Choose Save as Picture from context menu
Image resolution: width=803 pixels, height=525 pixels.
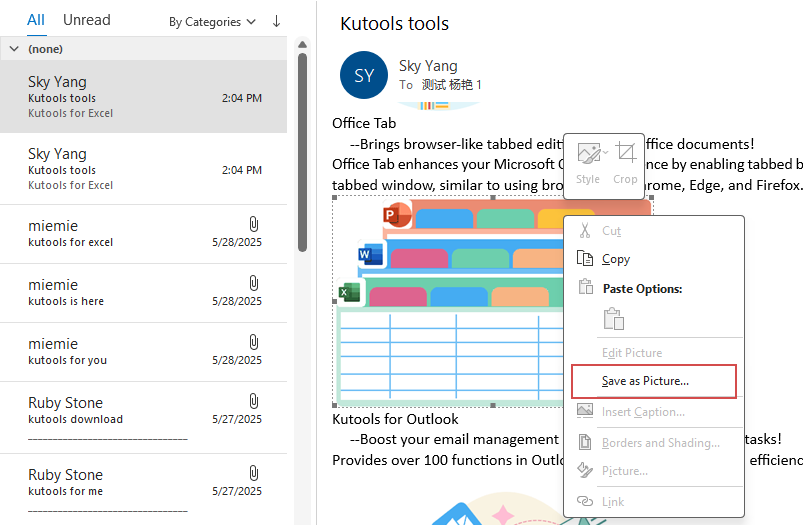click(x=645, y=381)
